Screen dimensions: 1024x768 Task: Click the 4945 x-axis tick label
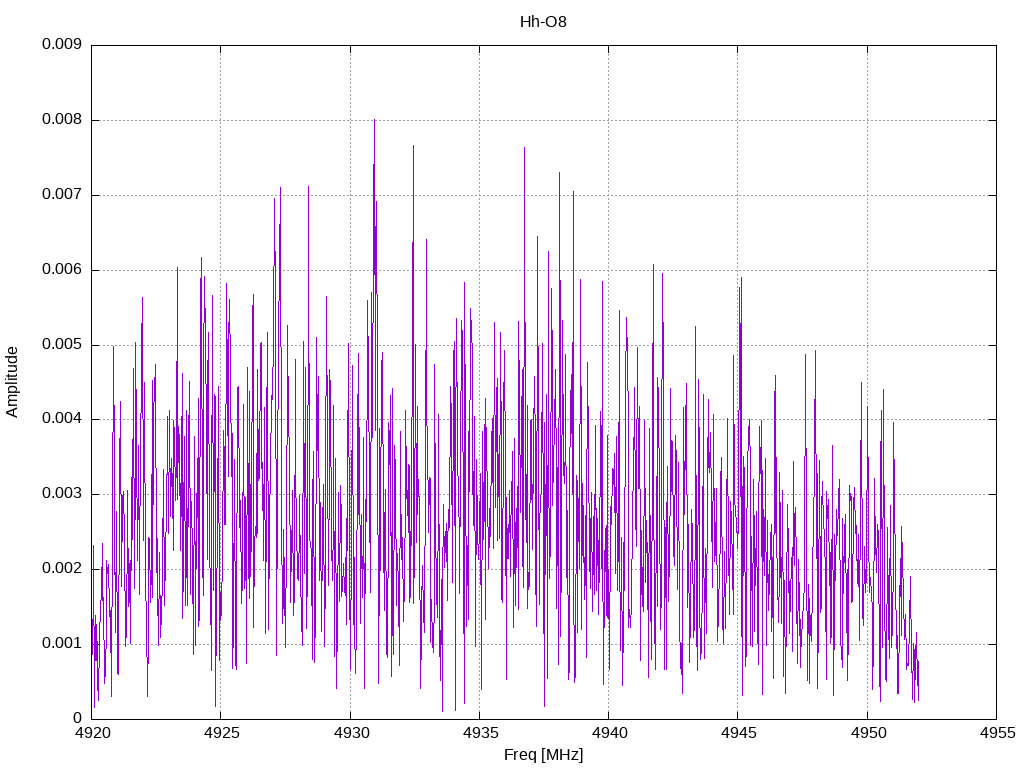(x=739, y=733)
